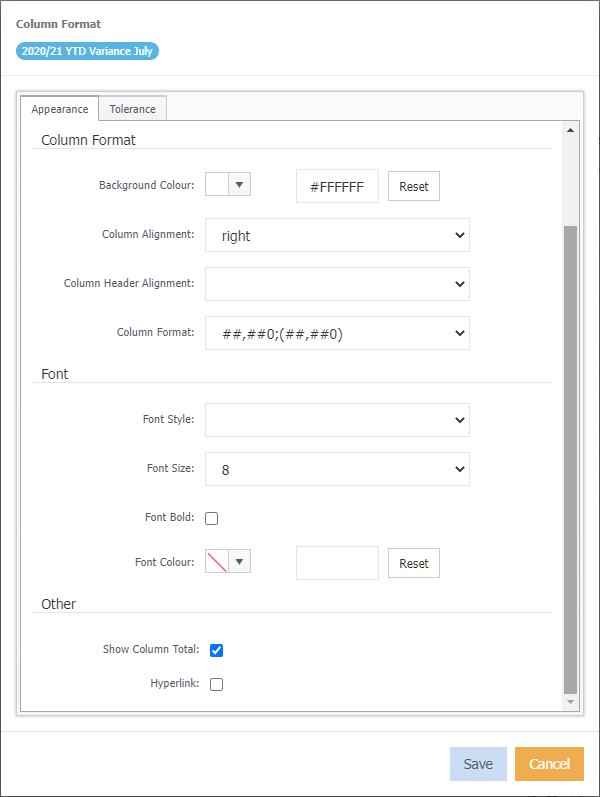Tick the Hyperlink checkbox
Image resolution: width=600 pixels, height=797 pixels.
(x=216, y=684)
